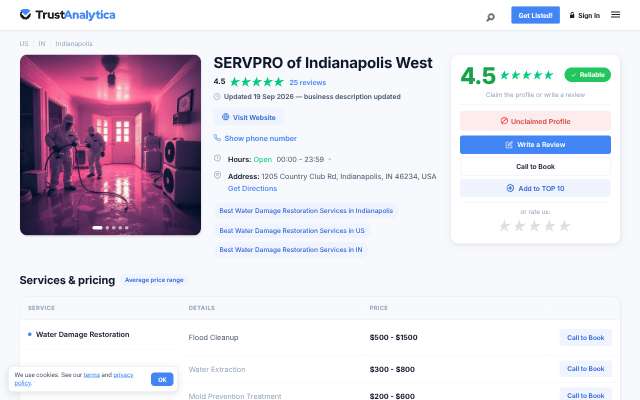Click Call to Book in rating card

[x=535, y=167]
